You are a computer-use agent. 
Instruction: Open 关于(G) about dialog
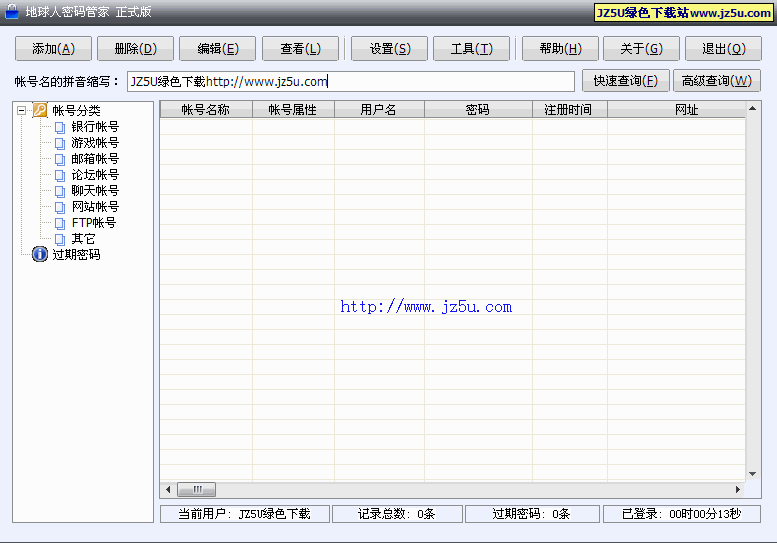point(641,49)
